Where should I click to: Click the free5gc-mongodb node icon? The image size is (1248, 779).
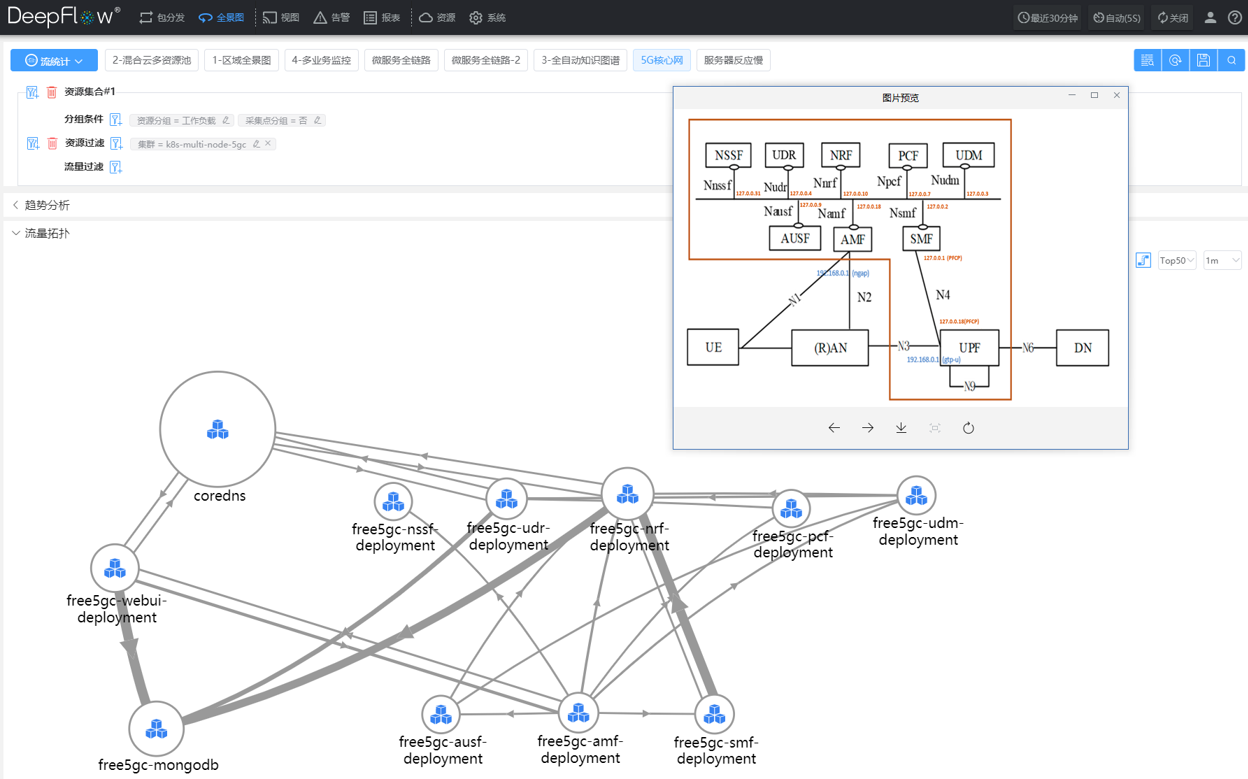click(x=156, y=728)
